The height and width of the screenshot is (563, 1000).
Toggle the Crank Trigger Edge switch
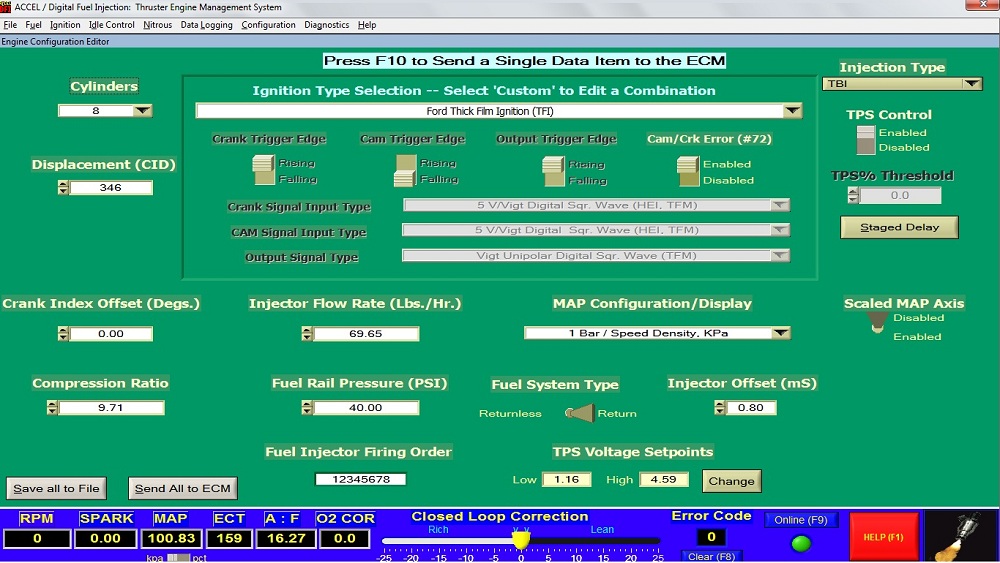(263, 170)
